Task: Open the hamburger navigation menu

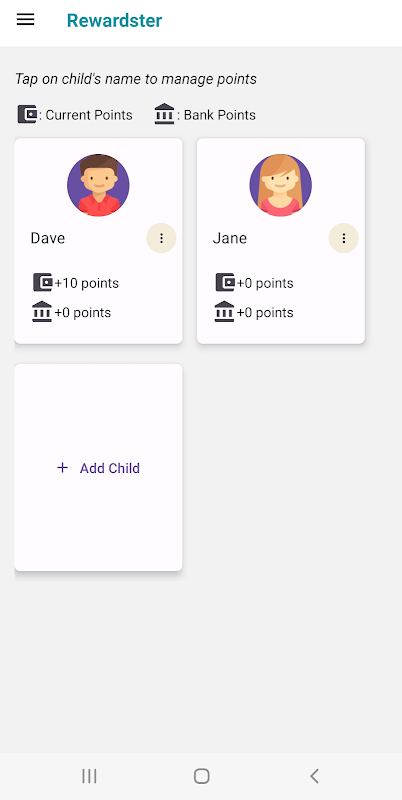Action: pyautogui.click(x=26, y=20)
